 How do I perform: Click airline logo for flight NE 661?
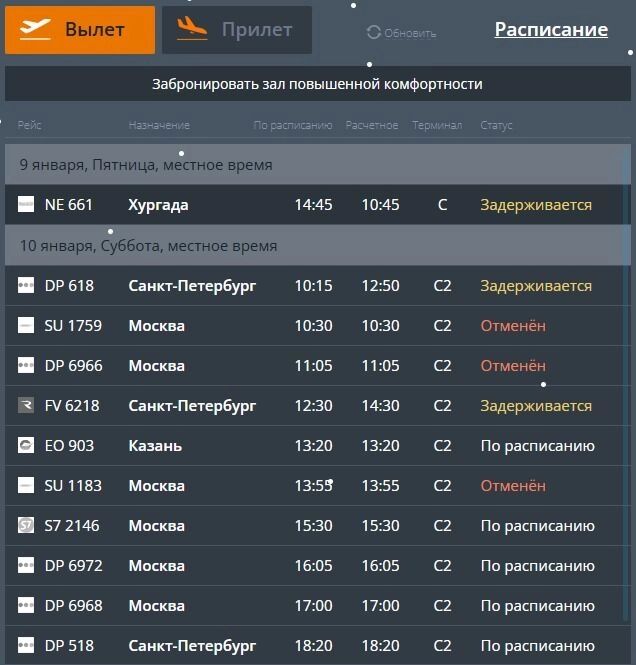click(x=26, y=205)
